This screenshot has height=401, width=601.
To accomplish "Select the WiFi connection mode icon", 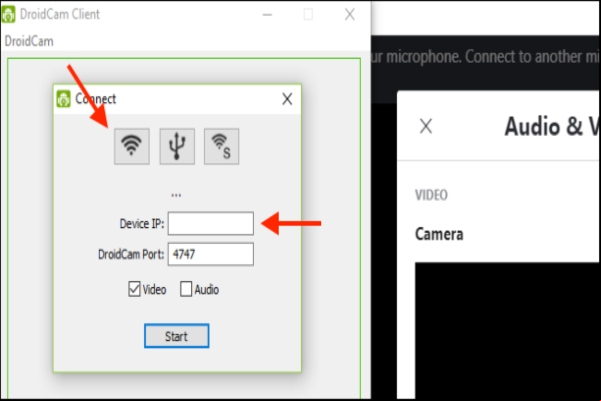I will pyautogui.click(x=131, y=146).
